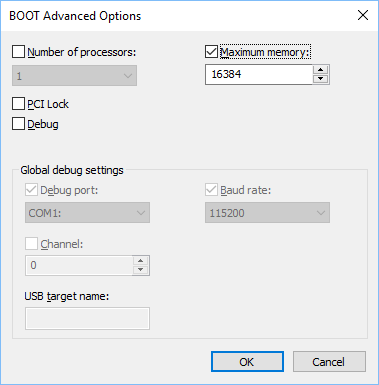Decrease maximum memory with down arrow
Image resolution: width=379 pixels, height=385 pixels.
coord(321,79)
